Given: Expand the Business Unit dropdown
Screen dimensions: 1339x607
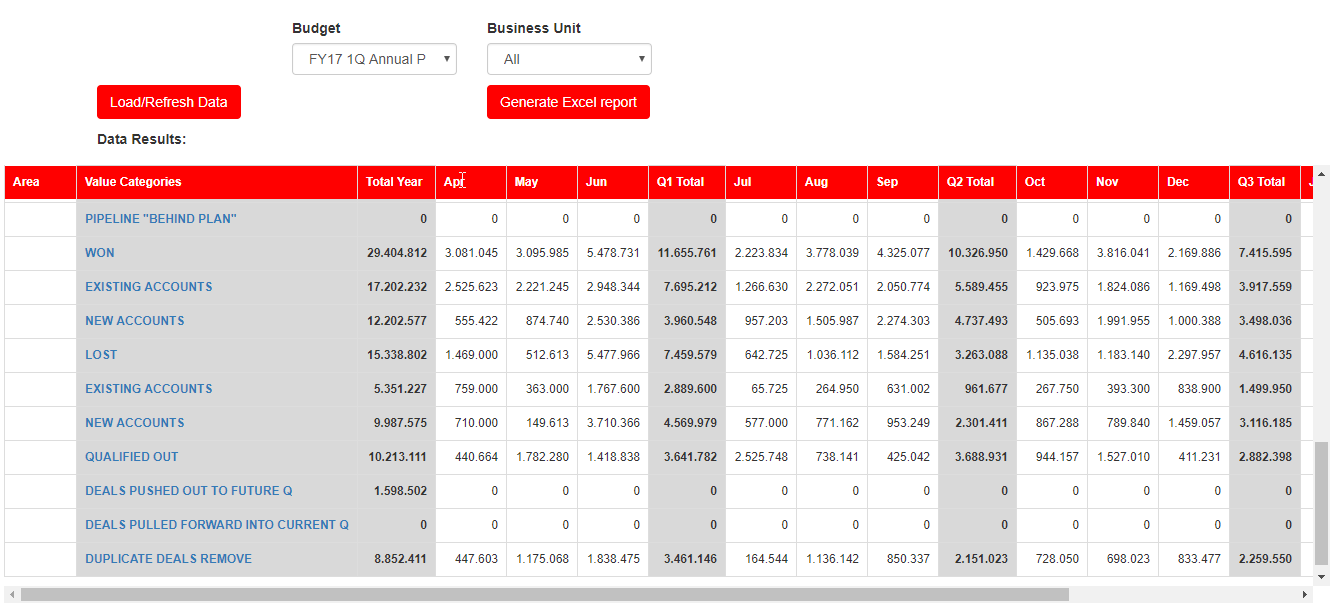Looking at the screenshot, I should [568, 59].
